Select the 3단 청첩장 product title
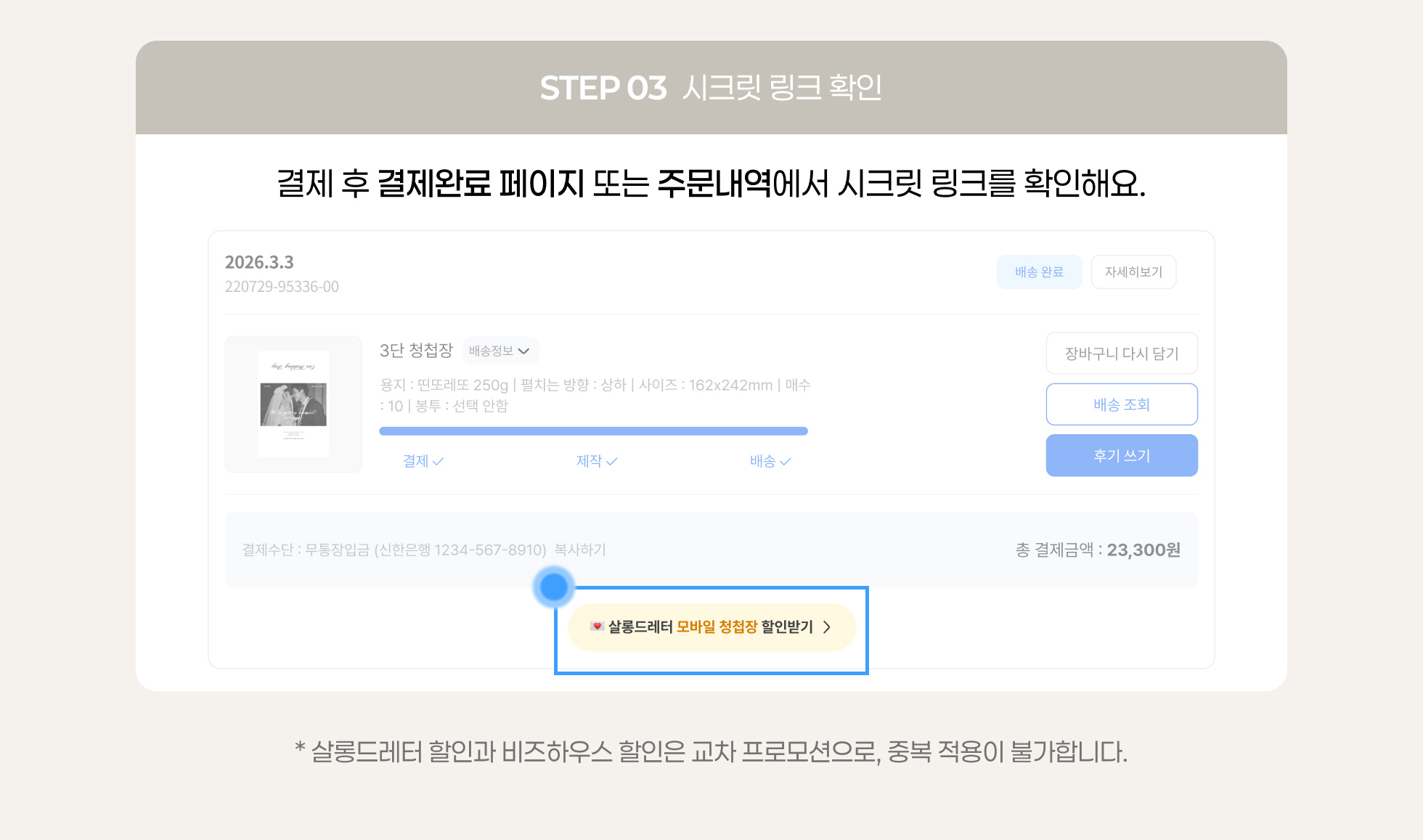 point(416,351)
